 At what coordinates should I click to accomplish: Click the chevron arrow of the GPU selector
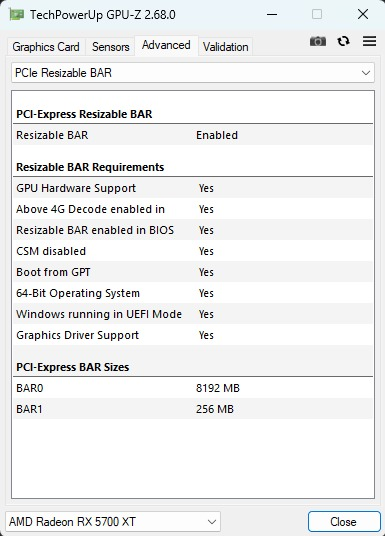pos(212,522)
